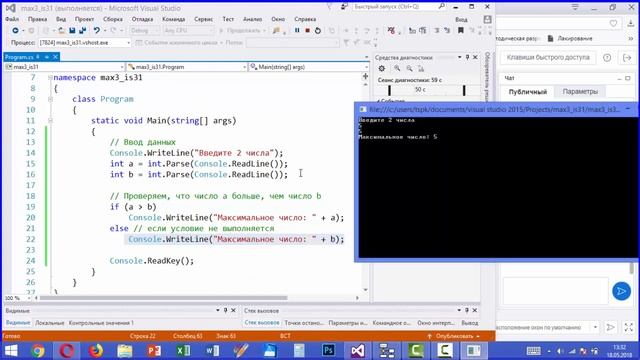Click the 50 с diagnostics timeline ruler
The width and height of the screenshot is (640, 360).
click(426, 90)
